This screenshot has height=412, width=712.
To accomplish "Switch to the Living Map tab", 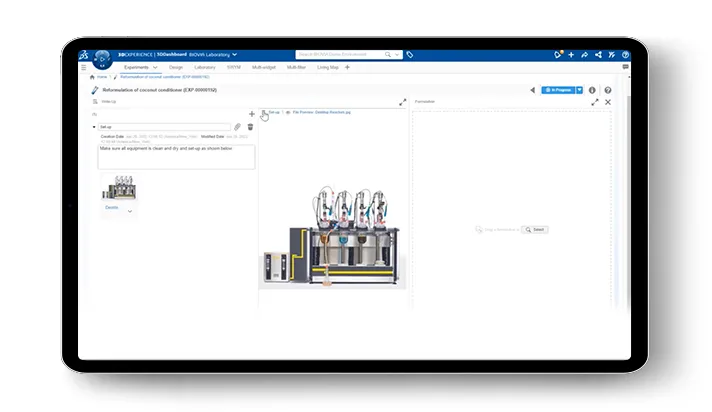I will 328,67.
